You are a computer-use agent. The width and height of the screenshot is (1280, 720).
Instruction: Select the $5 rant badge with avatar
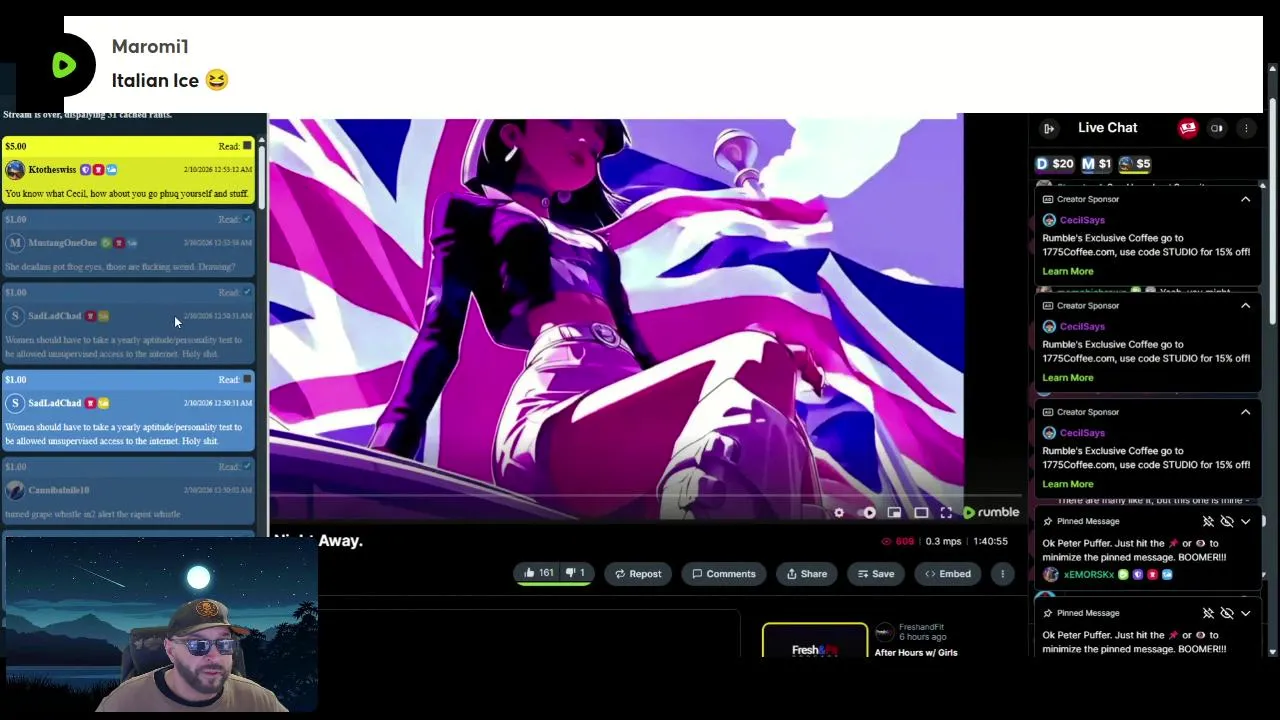(x=1135, y=164)
